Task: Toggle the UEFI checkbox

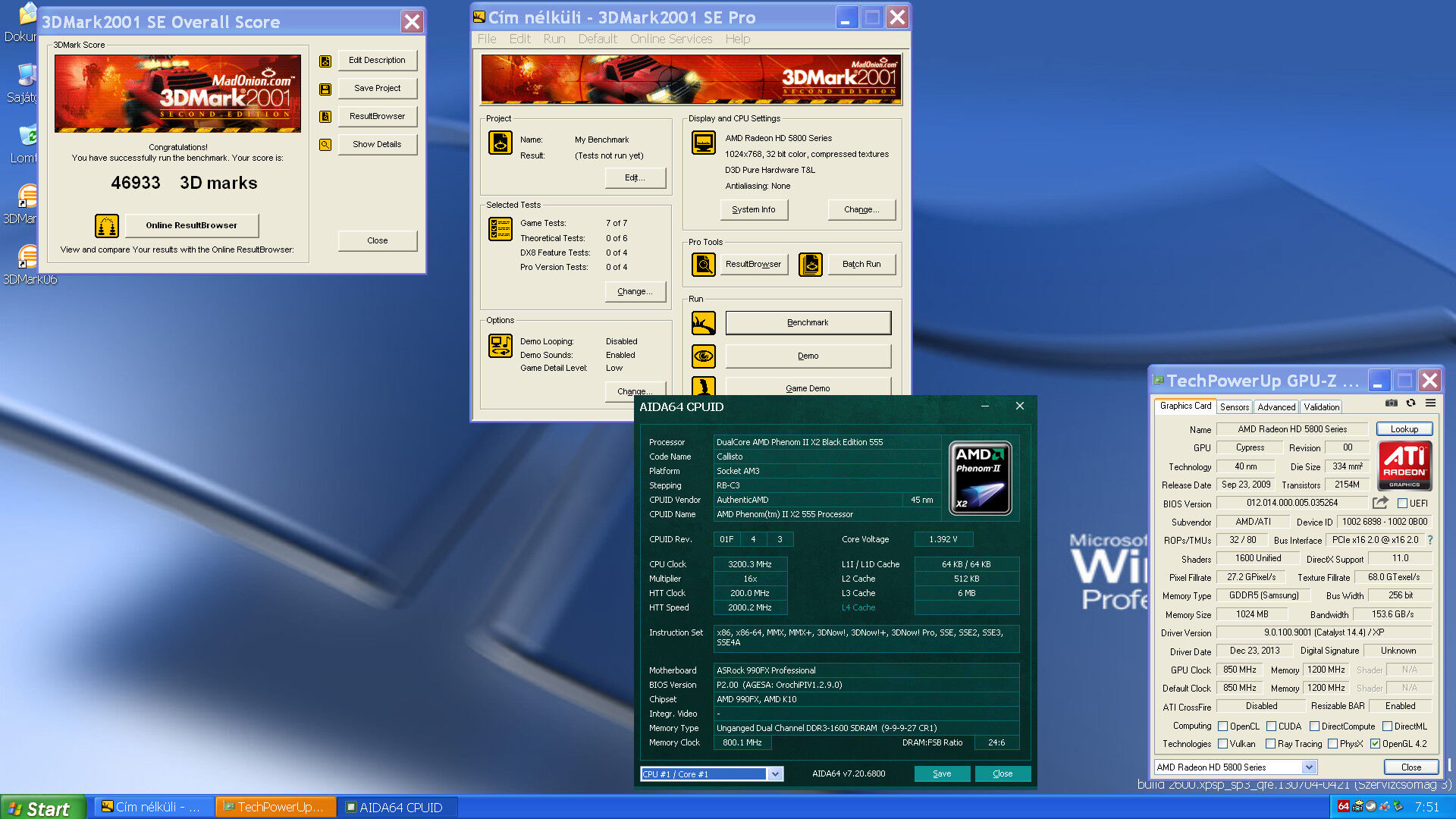Action: pyautogui.click(x=1402, y=504)
